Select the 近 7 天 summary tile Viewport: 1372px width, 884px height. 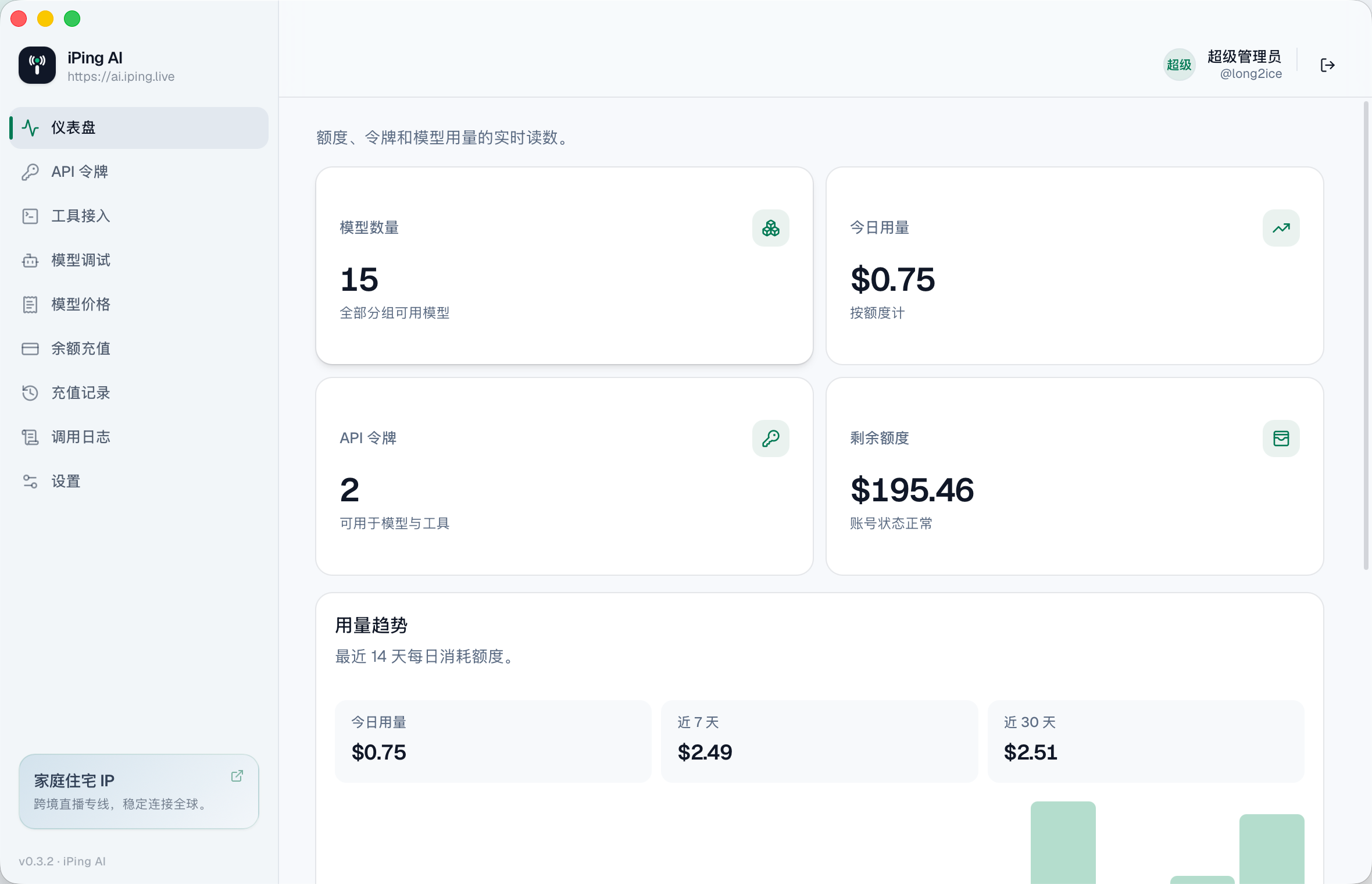point(819,742)
